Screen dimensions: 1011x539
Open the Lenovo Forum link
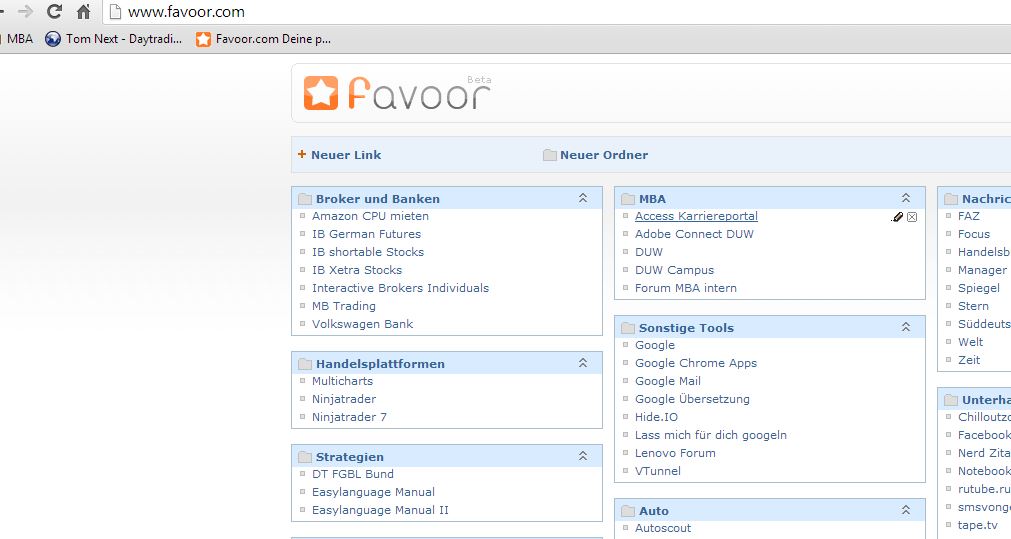point(675,453)
